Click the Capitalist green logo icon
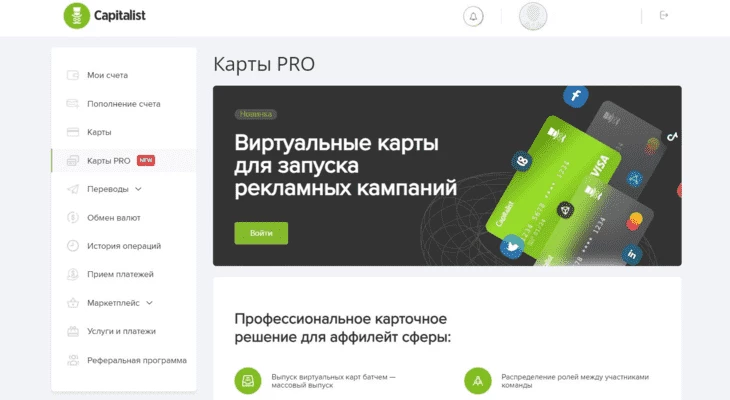Image resolution: width=730 pixels, height=400 pixels. (x=76, y=15)
